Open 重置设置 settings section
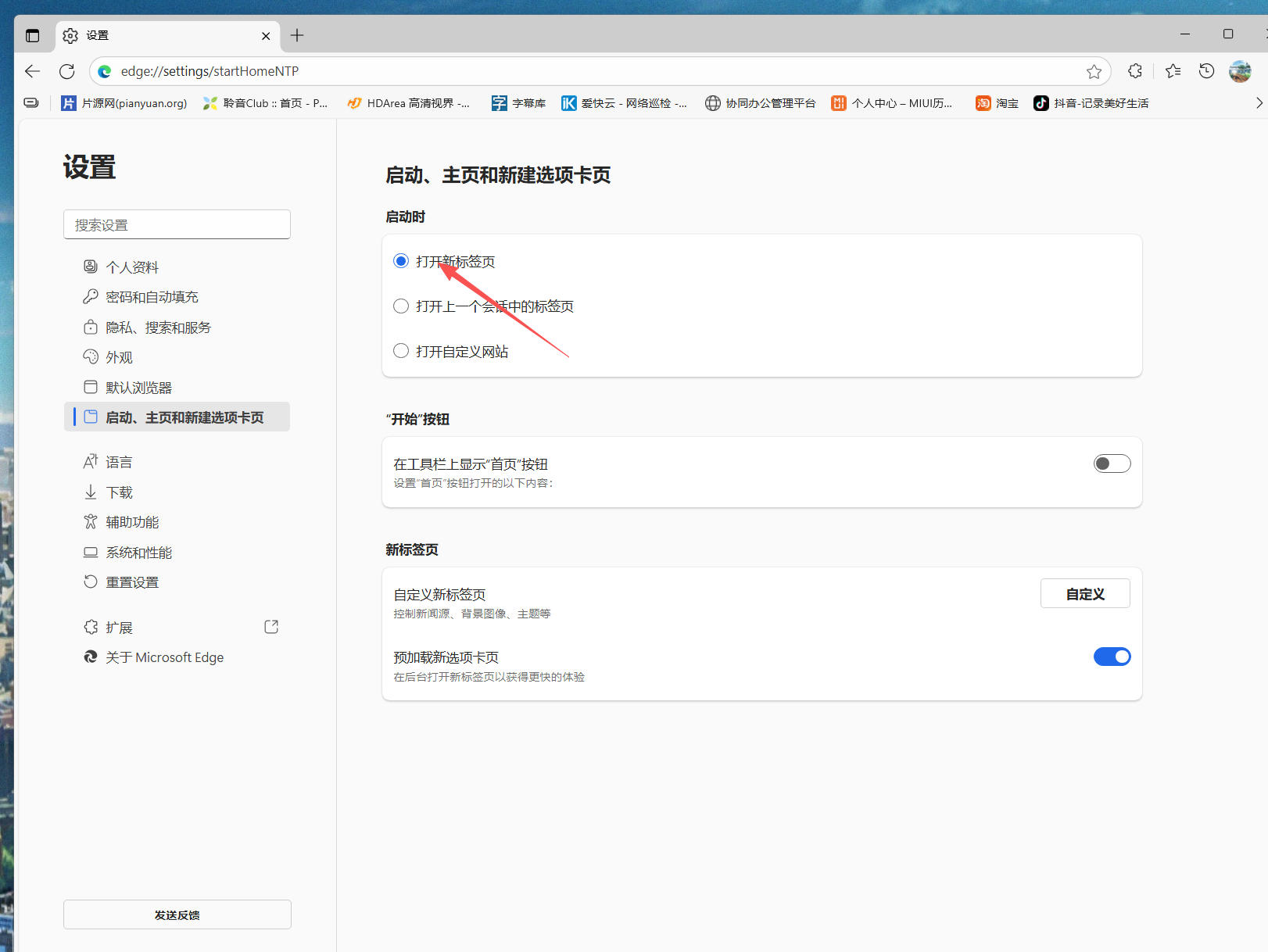The height and width of the screenshot is (952, 1268). (x=177, y=582)
